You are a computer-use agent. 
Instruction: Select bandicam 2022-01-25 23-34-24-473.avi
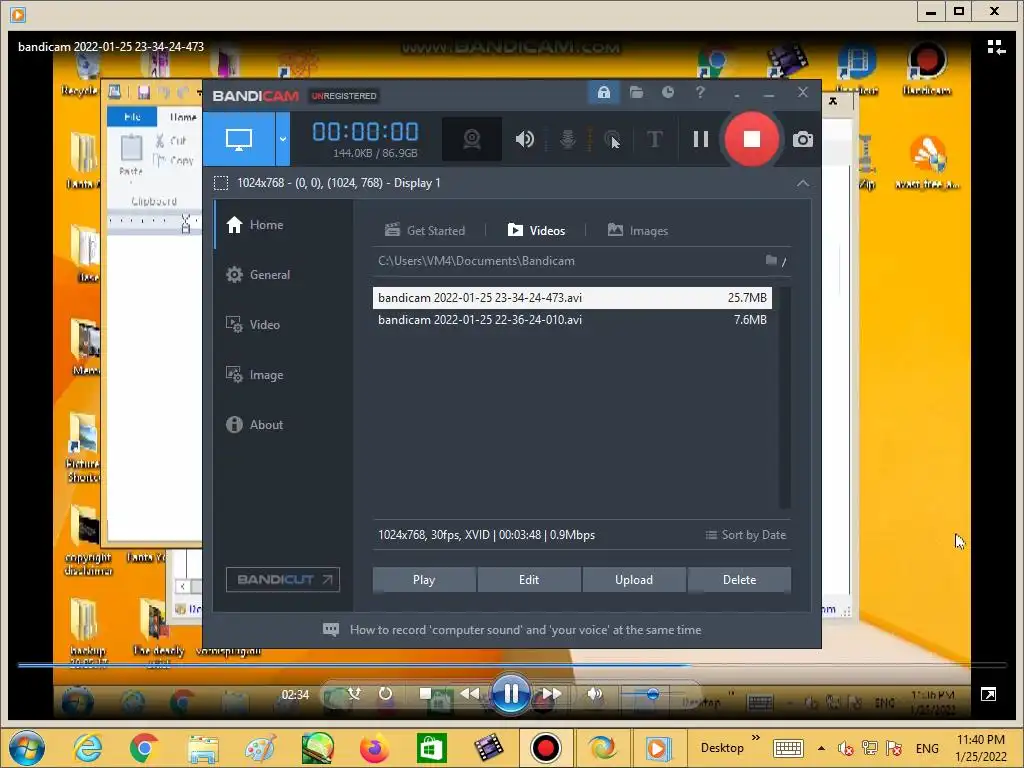(x=572, y=298)
